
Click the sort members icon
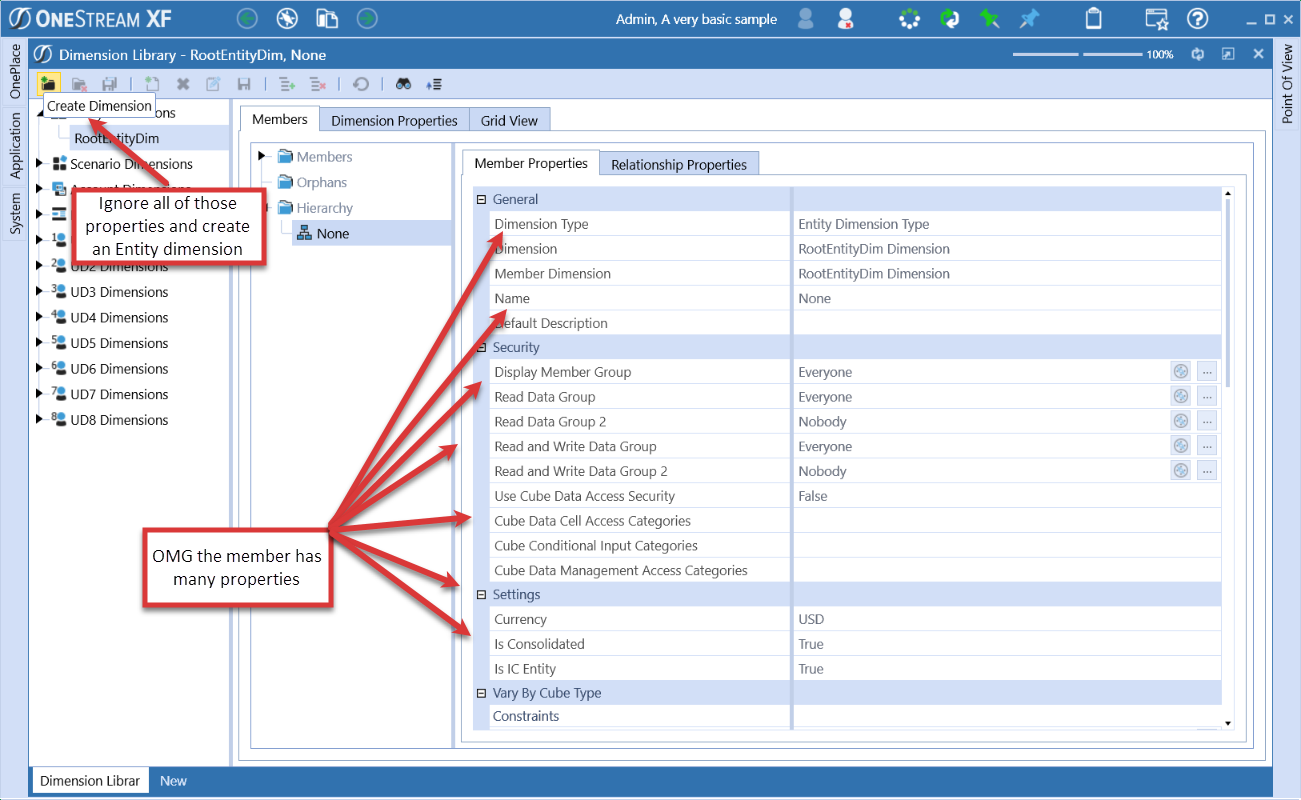coord(434,85)
